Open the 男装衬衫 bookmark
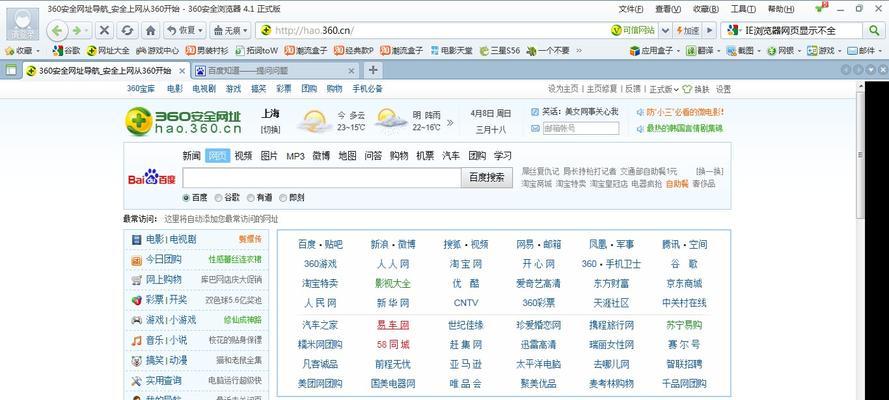 coord(207,50)
